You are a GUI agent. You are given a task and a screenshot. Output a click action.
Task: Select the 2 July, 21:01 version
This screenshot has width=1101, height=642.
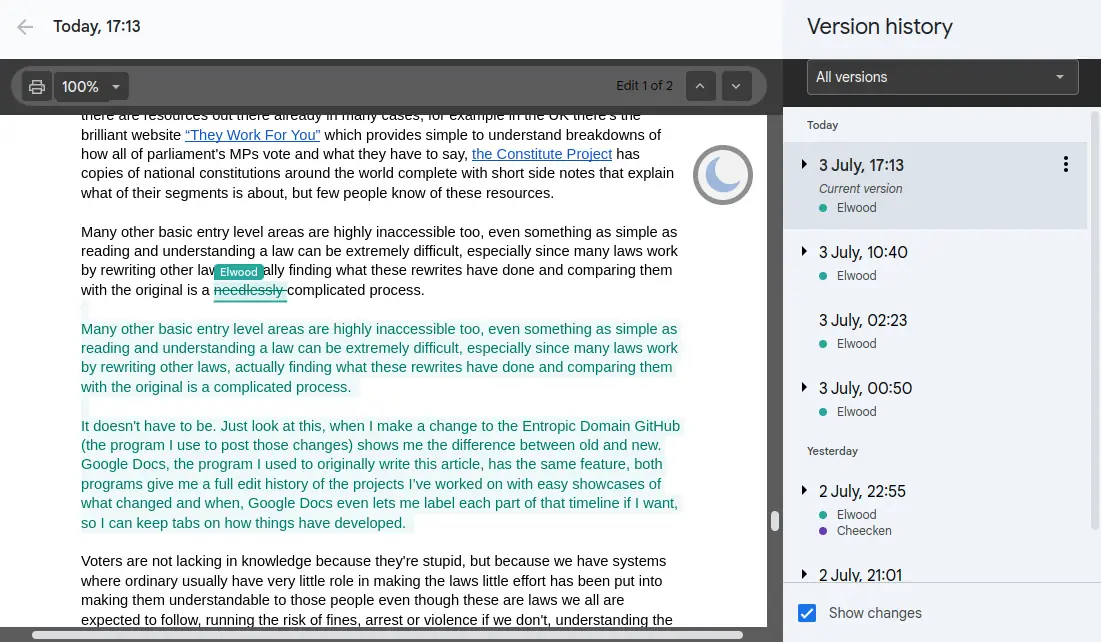pos(860,575)
